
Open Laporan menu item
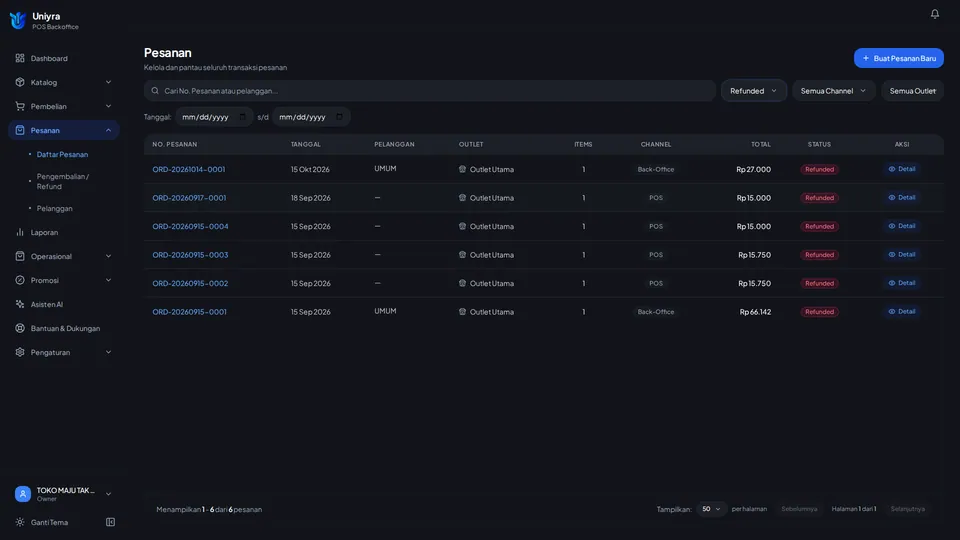(64, 232)
